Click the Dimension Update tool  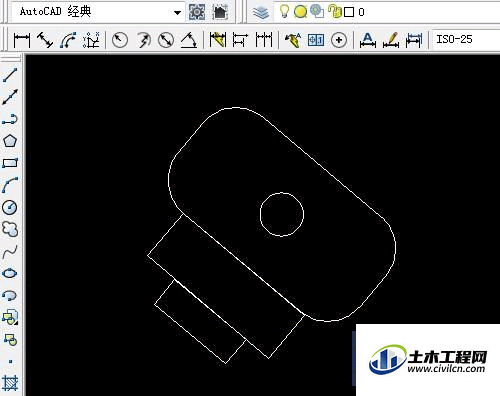pos(414,40)
